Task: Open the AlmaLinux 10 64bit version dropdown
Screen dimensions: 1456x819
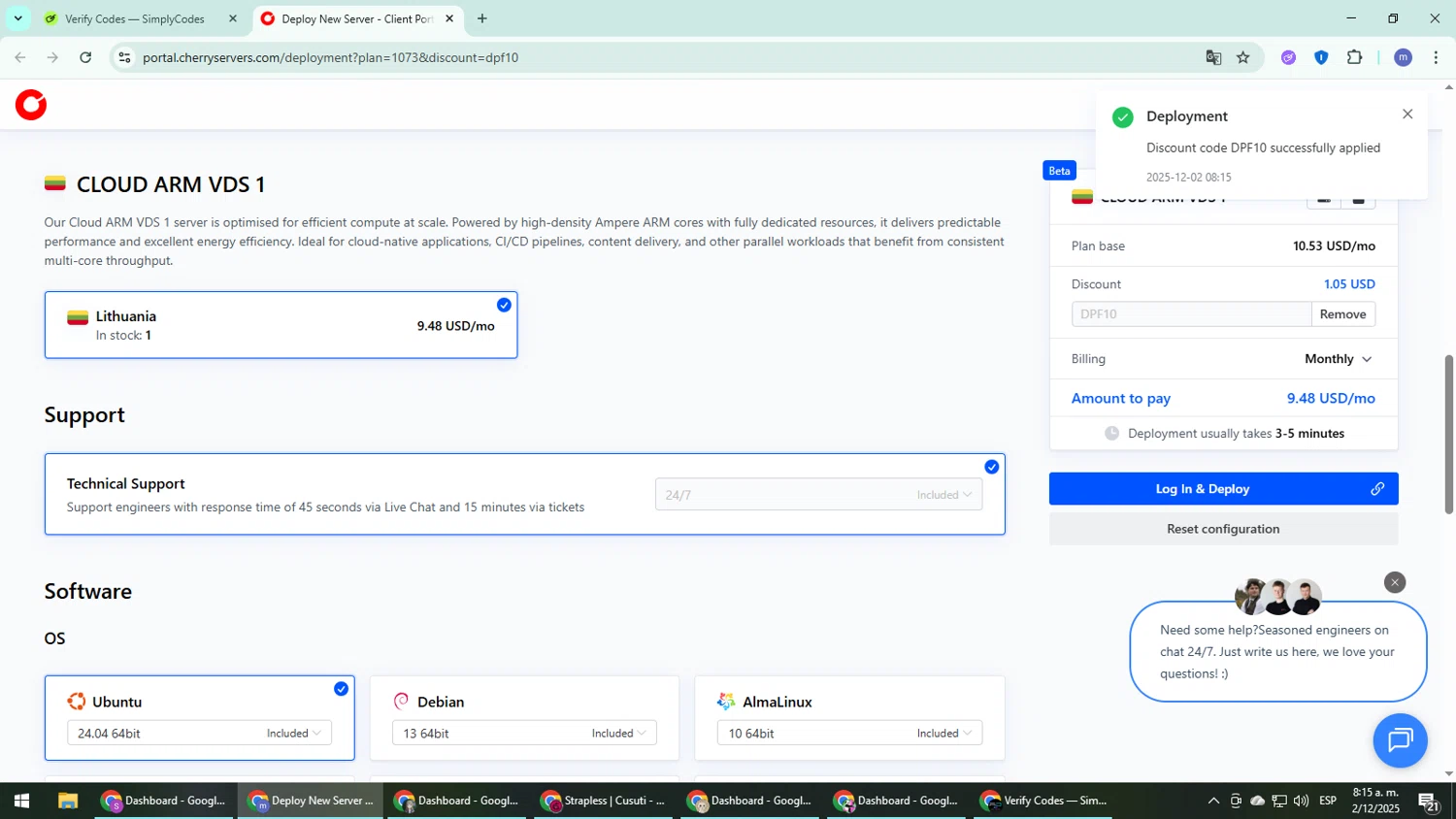Action: click(849, 734)
